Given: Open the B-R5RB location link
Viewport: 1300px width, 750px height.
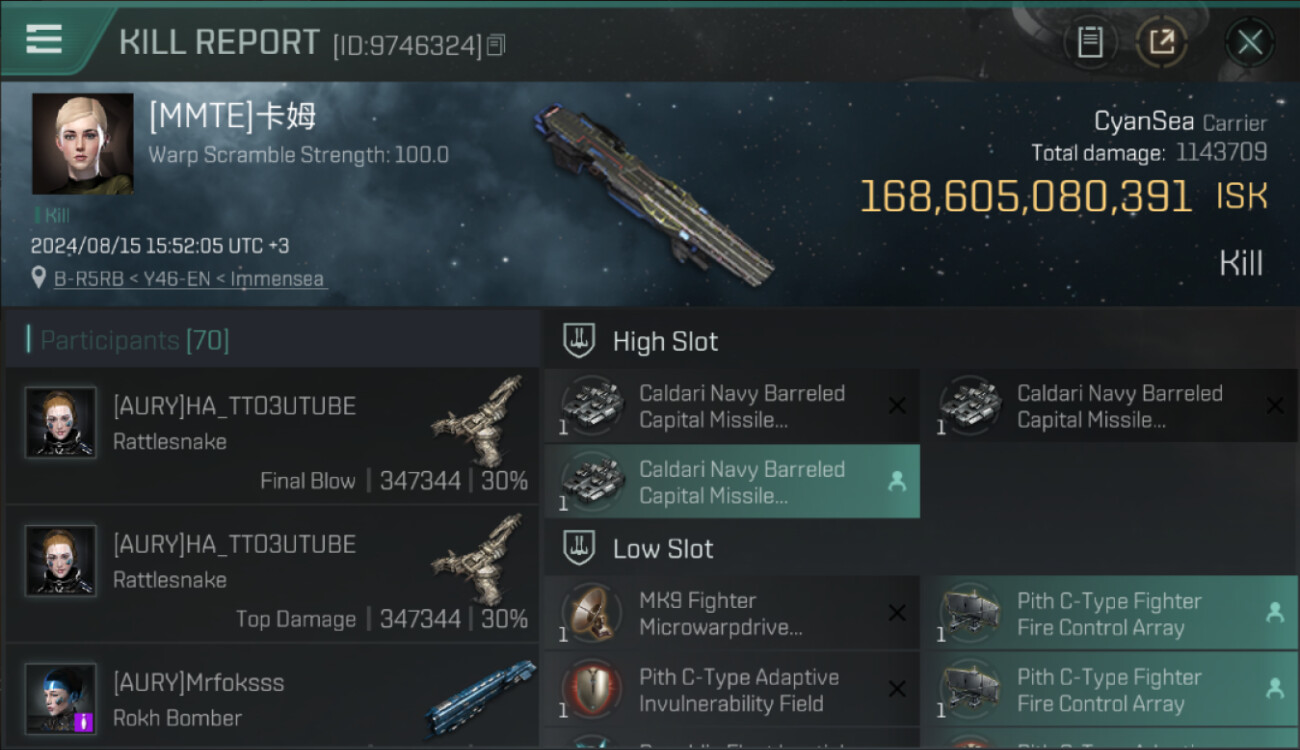Looking at the screenshot, I should tap(190, 279).
